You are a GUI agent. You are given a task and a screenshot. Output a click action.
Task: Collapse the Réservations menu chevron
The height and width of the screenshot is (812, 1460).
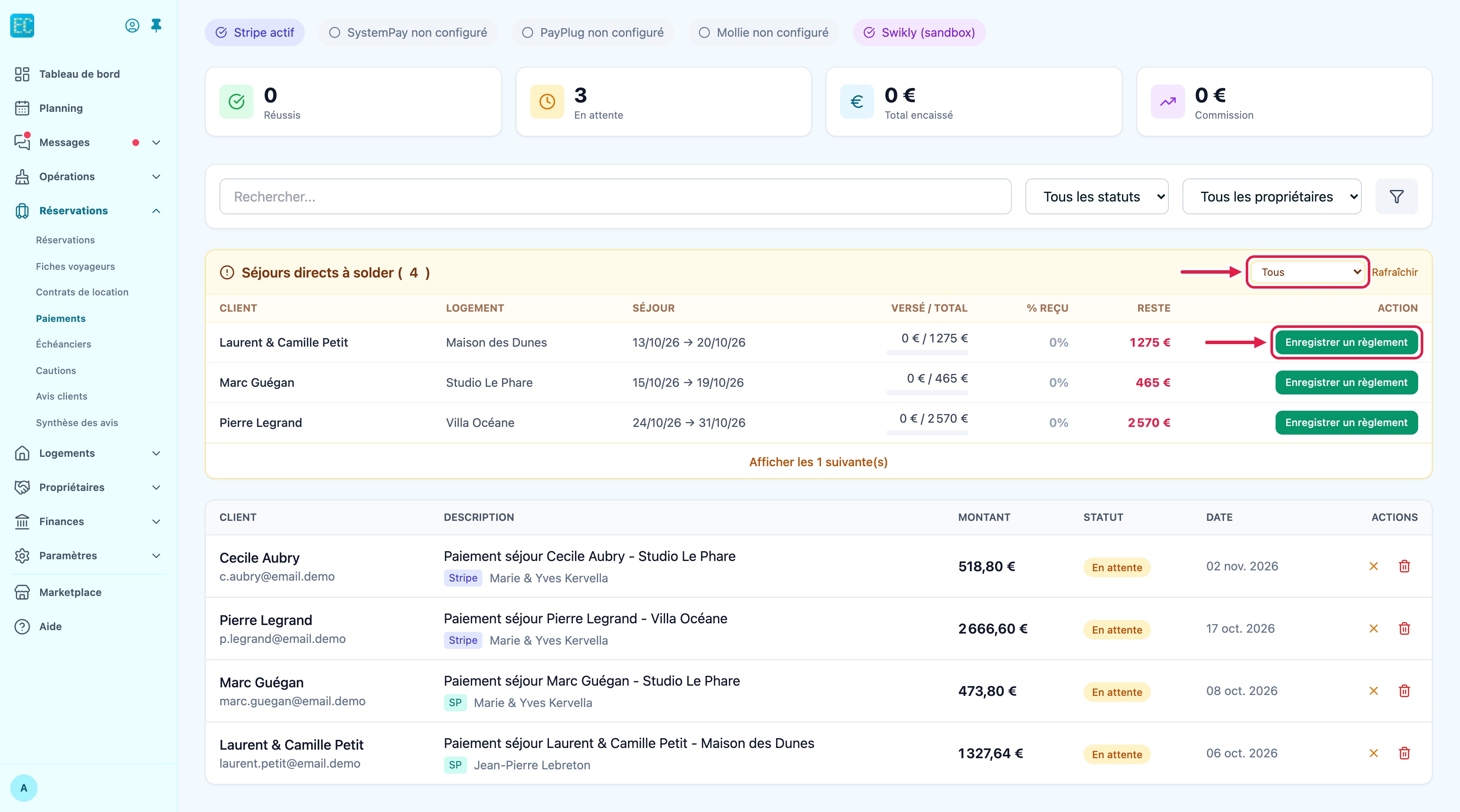click(x=156, y=210)
